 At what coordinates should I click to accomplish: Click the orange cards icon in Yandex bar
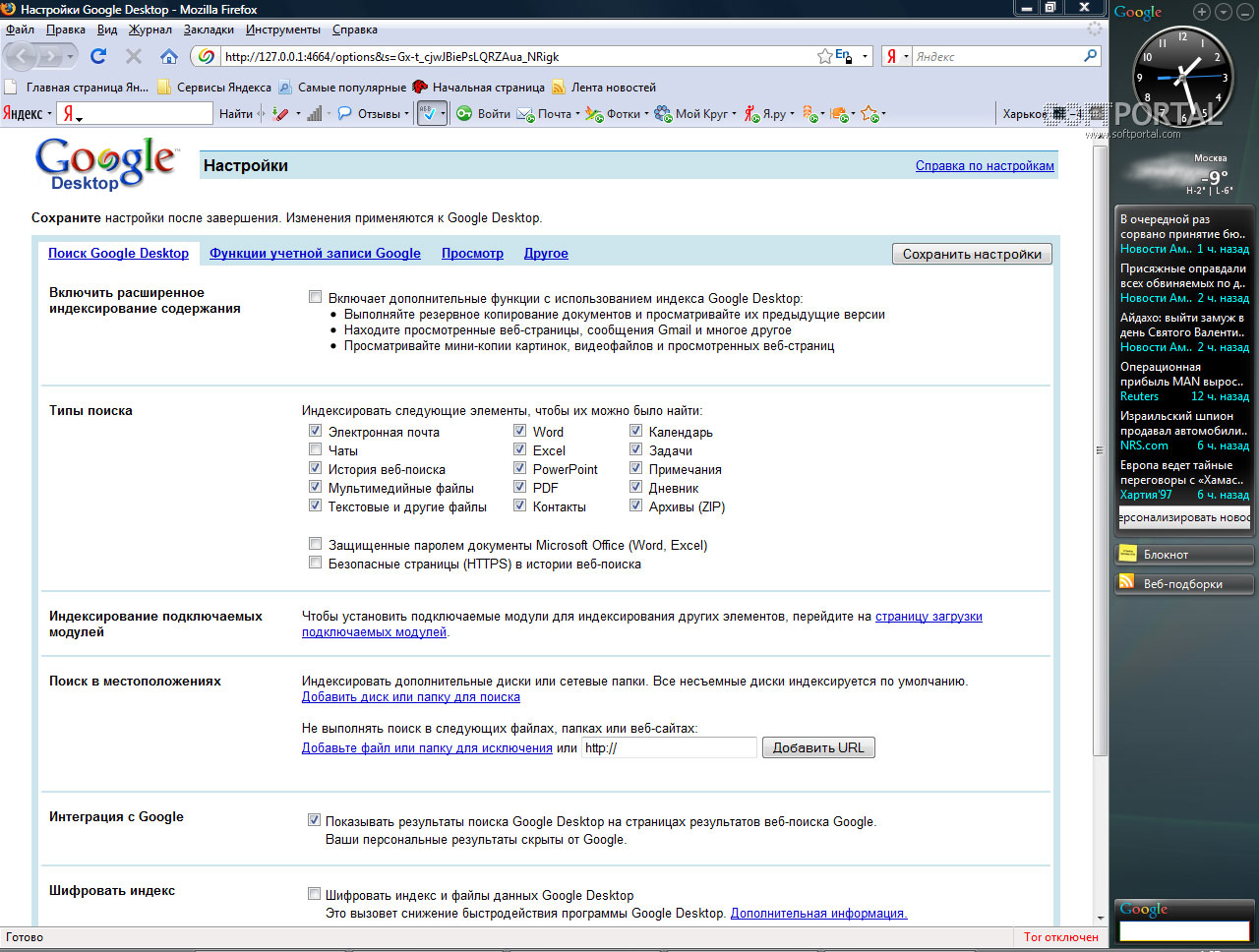pos(839,113)
